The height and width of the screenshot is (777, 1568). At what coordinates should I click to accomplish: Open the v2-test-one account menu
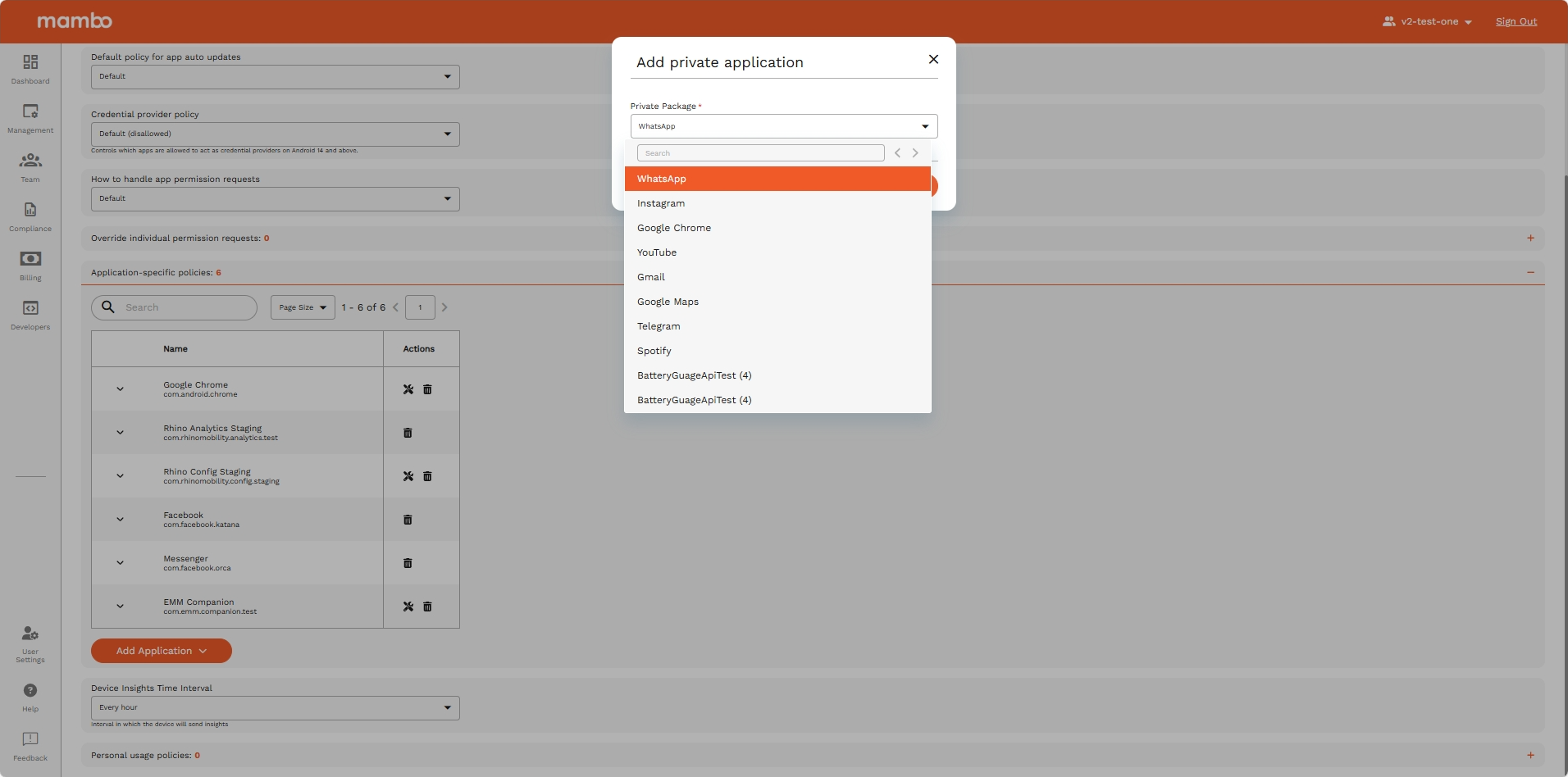click(1427, 21)
